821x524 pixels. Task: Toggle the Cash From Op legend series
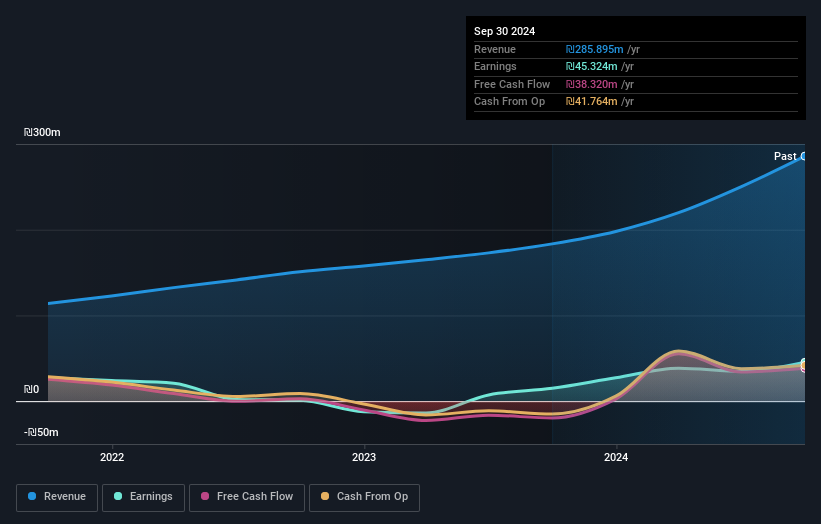(x=364, y=497)
